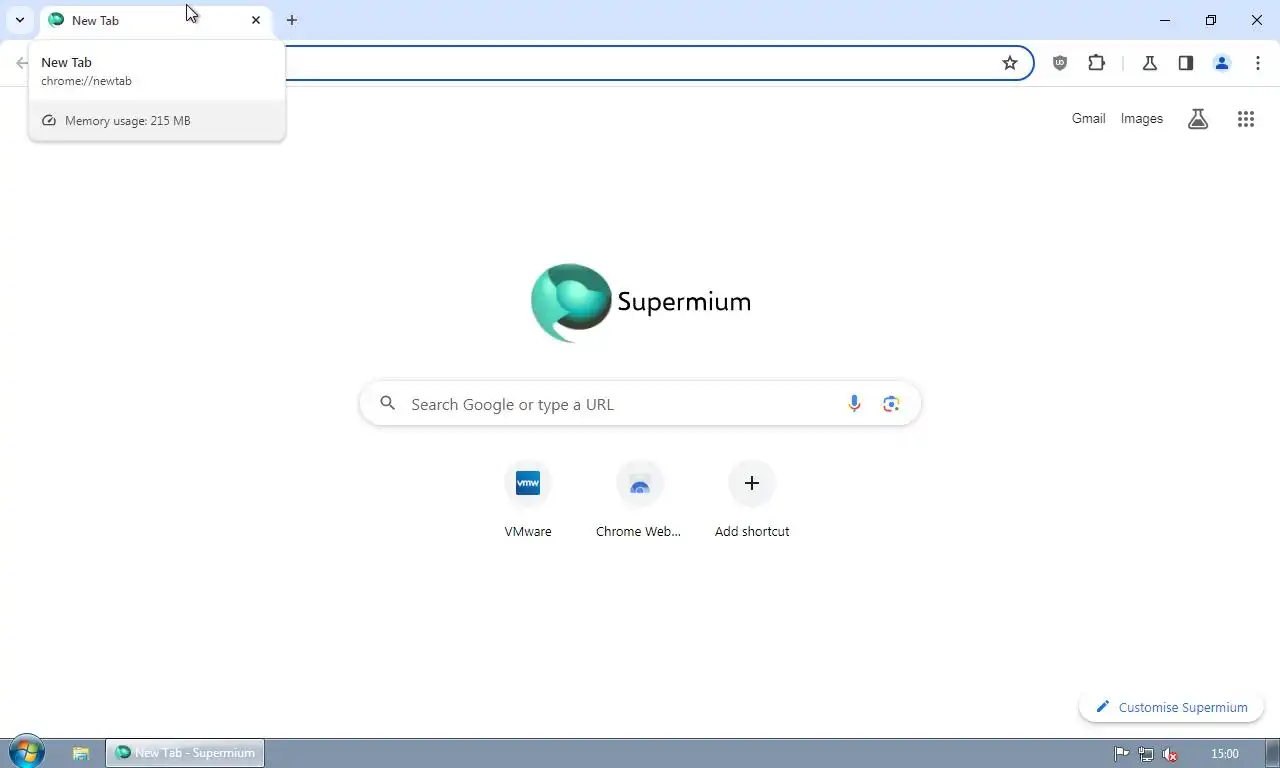
Task: Open the network tray icon
Action: coord(1146,754)
